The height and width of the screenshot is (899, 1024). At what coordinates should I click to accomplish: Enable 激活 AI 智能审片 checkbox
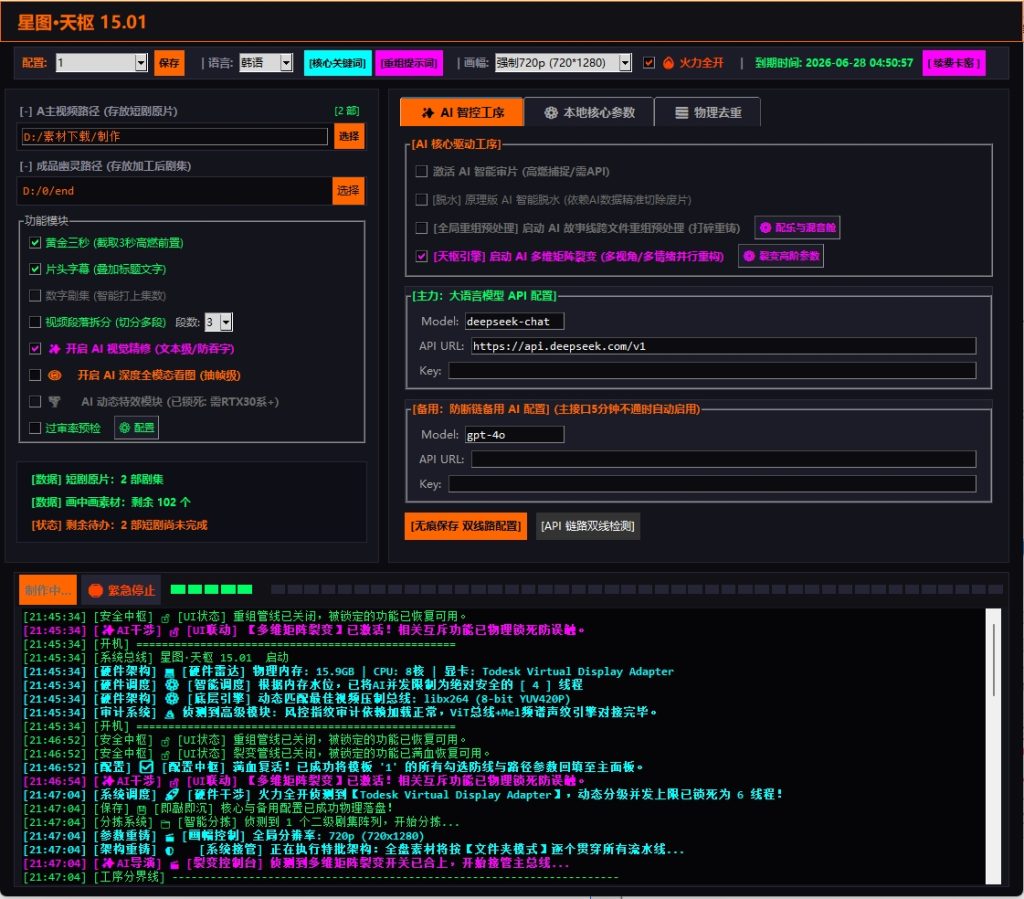click(x=421, y=171)
